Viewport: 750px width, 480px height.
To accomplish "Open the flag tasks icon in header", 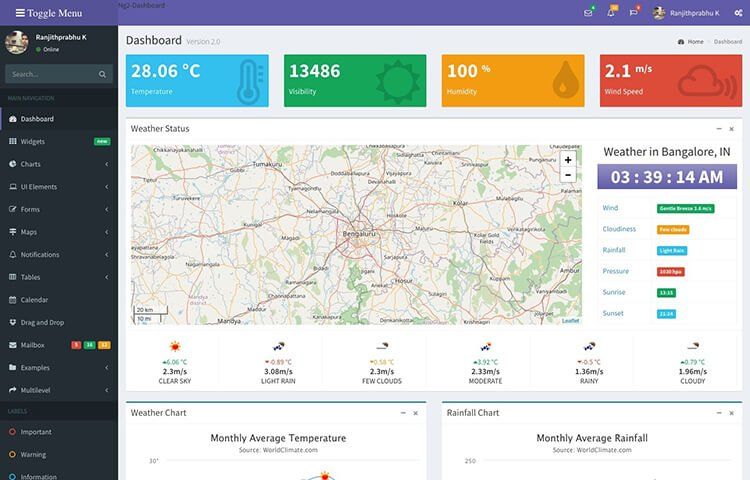I will 634,13.
